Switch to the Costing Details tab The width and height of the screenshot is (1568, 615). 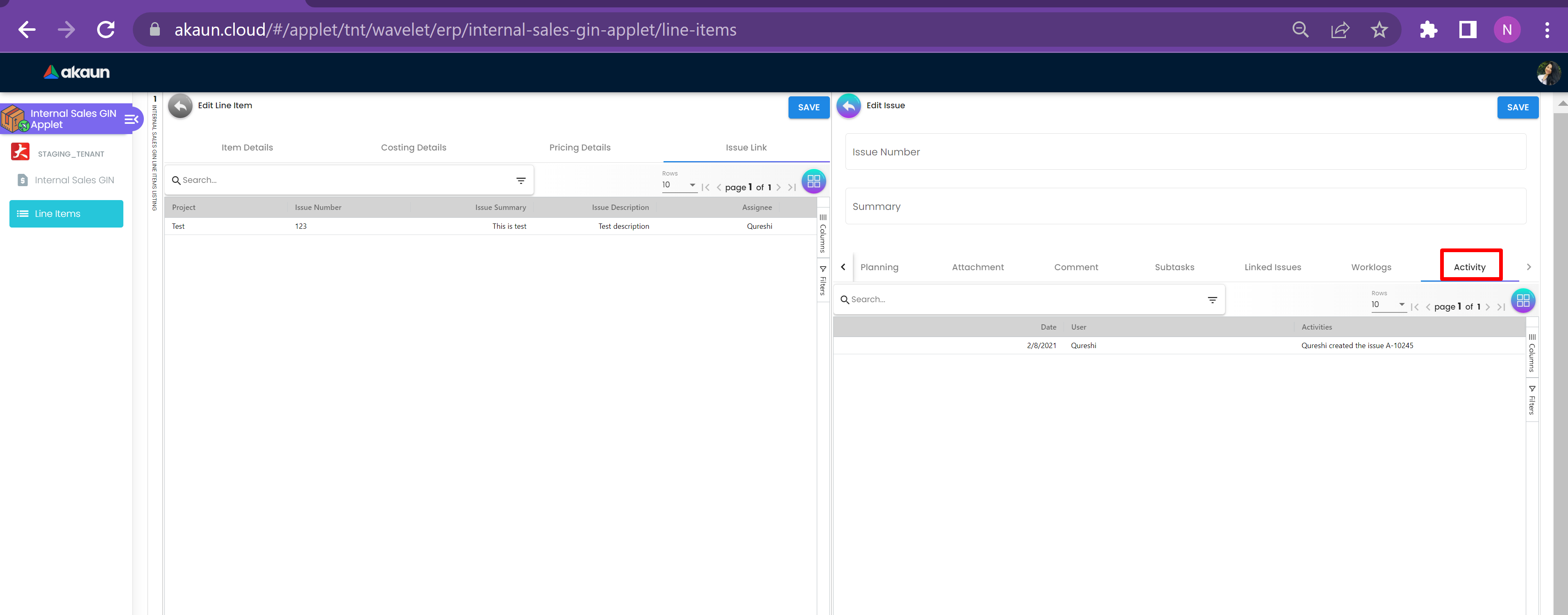pos(413,147)
